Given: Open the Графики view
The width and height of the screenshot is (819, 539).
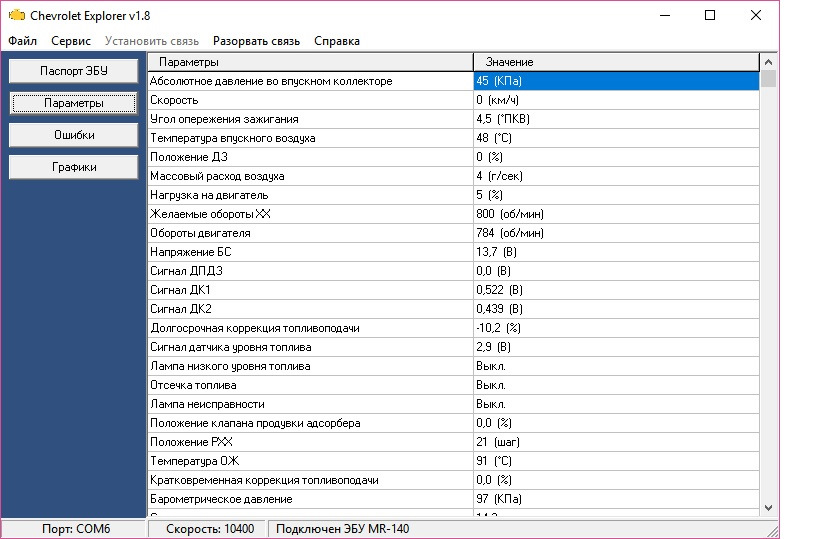Looking at the screenshot, I should coord(74,167).
